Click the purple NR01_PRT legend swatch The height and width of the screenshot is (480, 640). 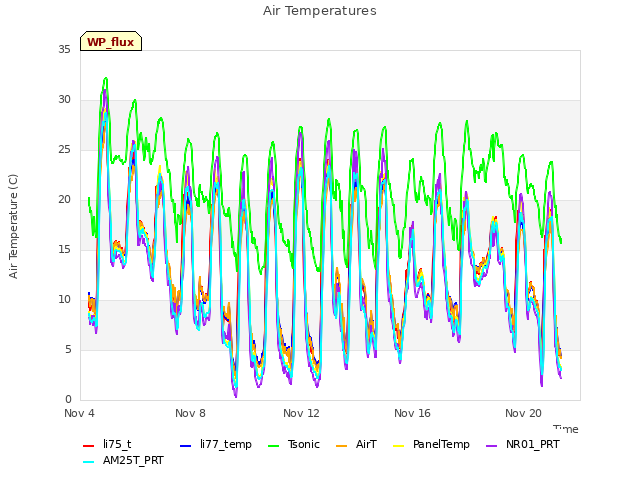coord(491,446)
